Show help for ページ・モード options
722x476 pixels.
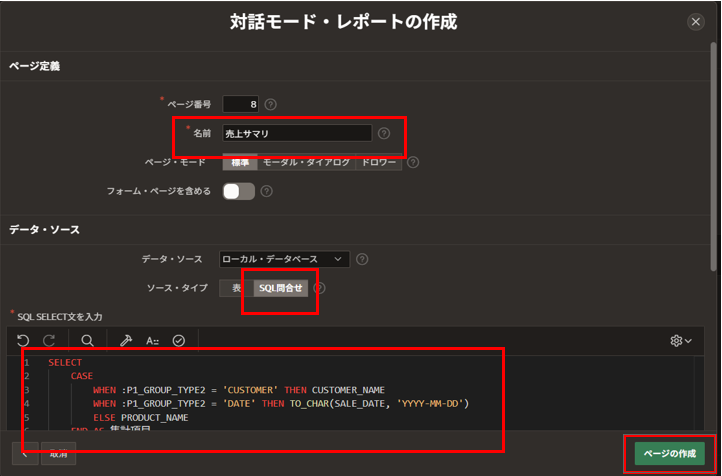click(412, 162)
